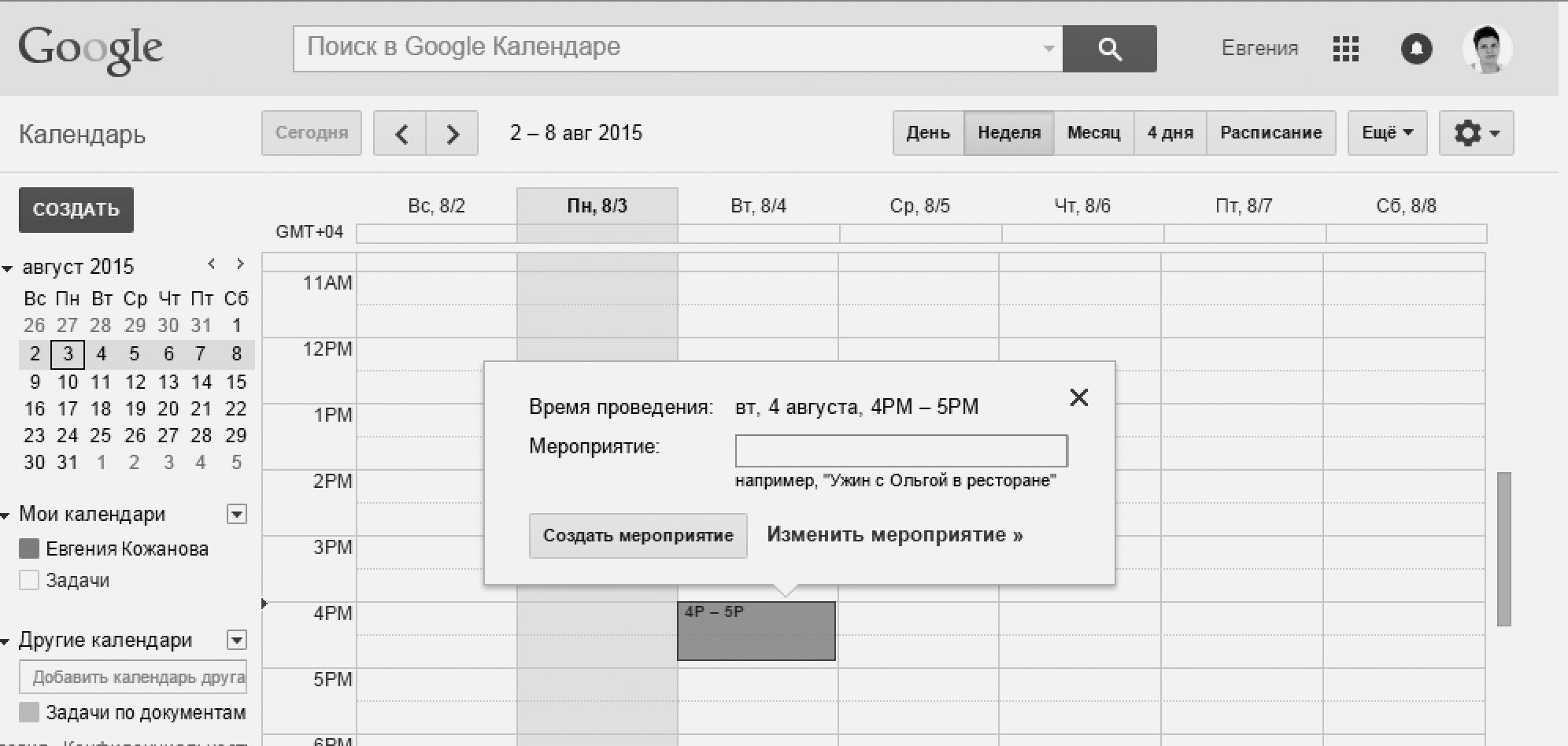Switch to 4 дня view
The image size is (1568, 746).
coord(1170,133)
